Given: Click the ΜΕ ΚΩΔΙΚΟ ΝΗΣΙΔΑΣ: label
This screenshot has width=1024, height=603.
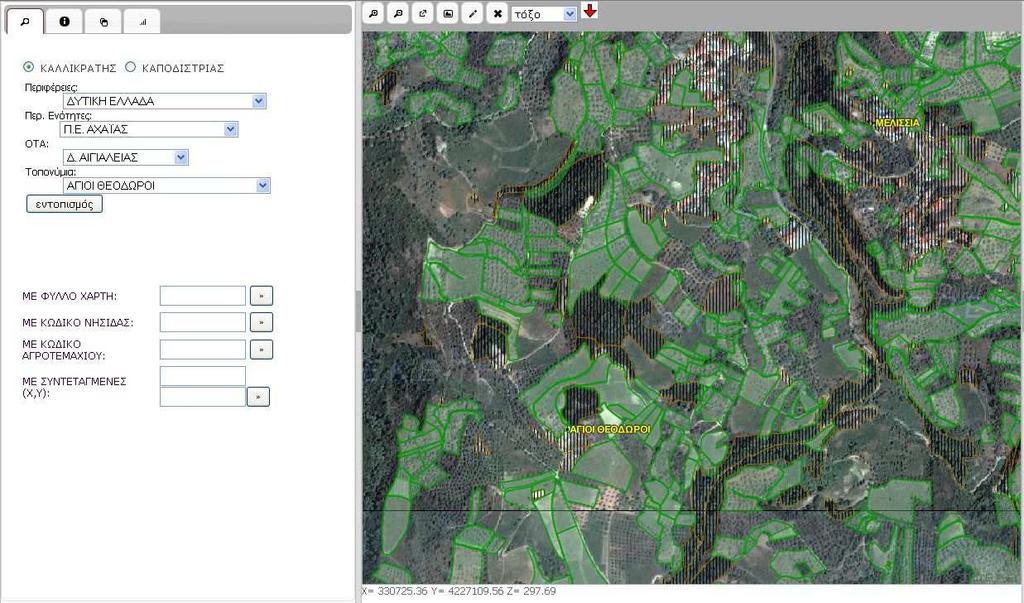Looking at the screenshot, I should click(x=78, y=322).
